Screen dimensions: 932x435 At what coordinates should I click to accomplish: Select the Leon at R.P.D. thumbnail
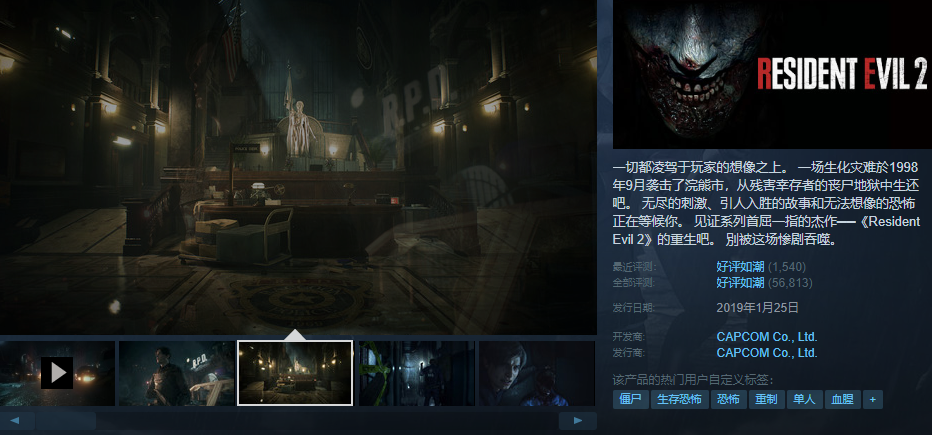(177, 373)
